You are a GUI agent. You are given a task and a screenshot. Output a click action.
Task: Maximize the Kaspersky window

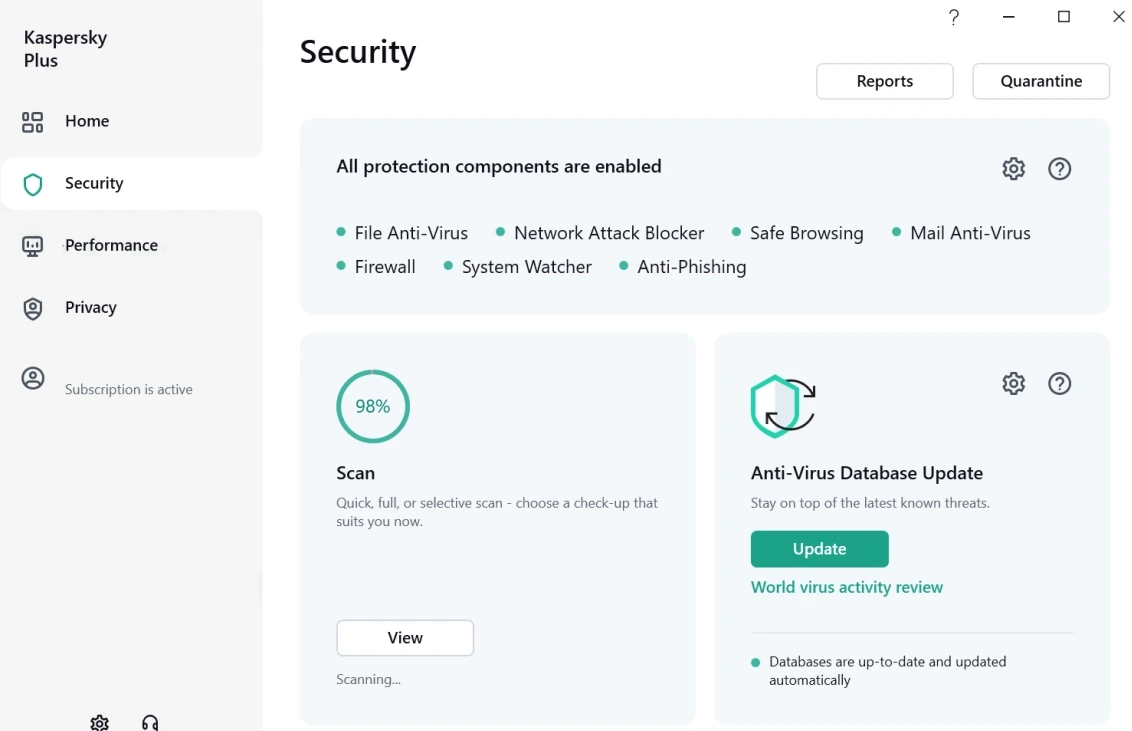point(1063,17)
